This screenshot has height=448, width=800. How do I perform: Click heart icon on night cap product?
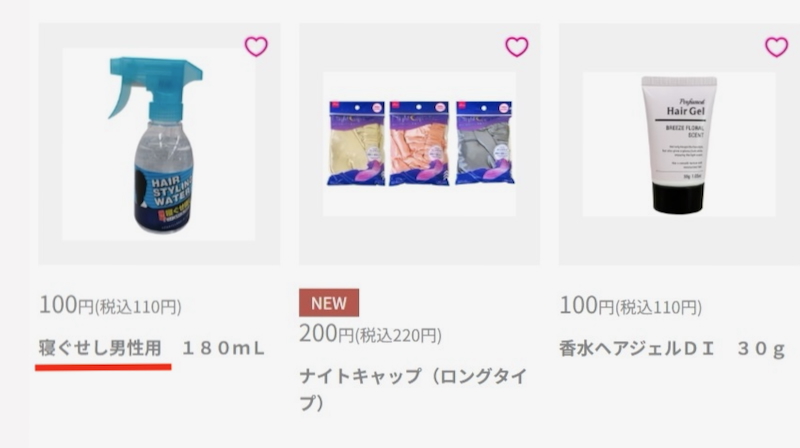click(x=517, y=46)
